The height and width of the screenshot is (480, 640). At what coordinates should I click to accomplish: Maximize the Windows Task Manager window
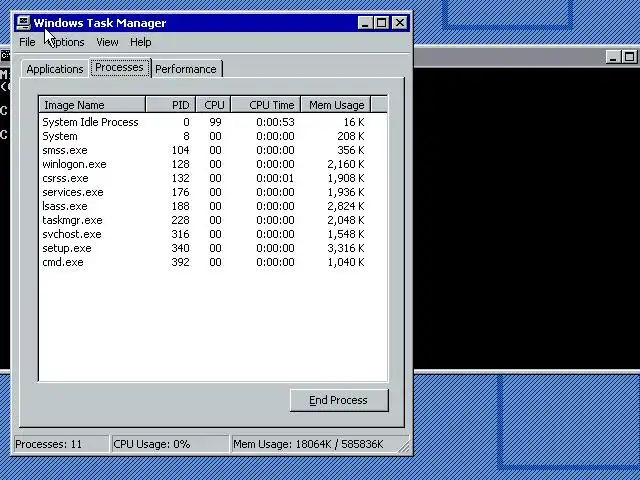coord(381,23)
